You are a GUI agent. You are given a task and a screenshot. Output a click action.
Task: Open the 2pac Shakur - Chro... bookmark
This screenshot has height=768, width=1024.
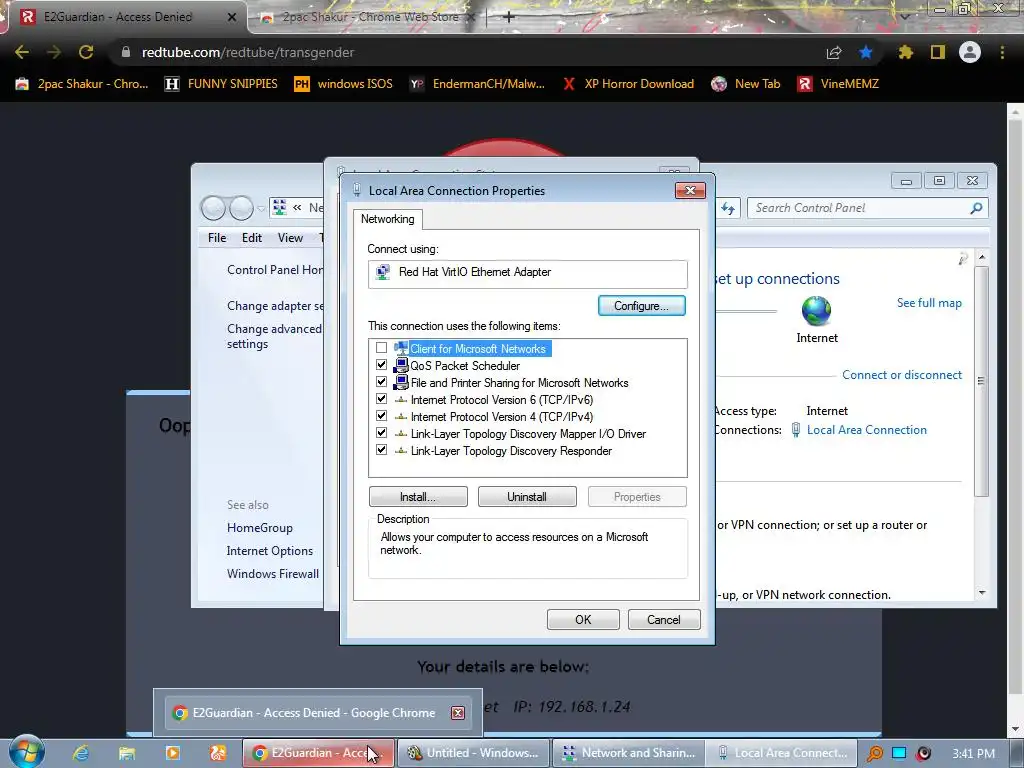[82, 84]
